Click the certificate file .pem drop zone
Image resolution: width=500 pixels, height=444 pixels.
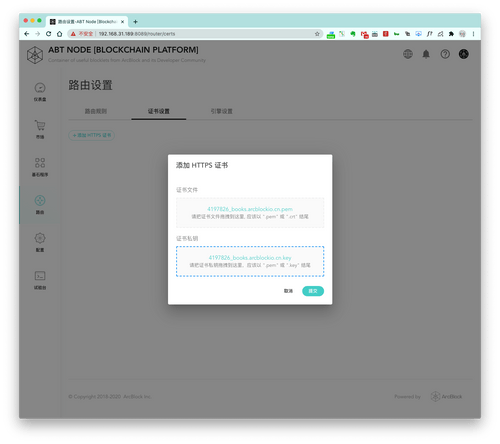250,213
